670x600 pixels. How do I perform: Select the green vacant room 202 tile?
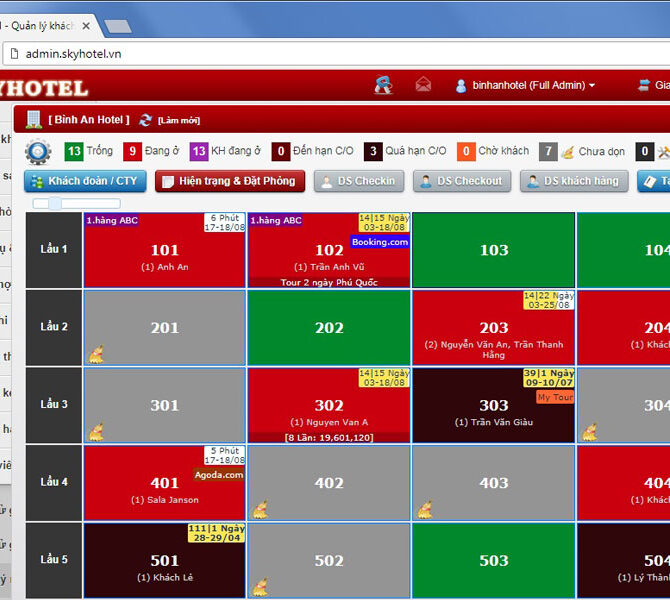pyautogui.click(x=329, y=328)
